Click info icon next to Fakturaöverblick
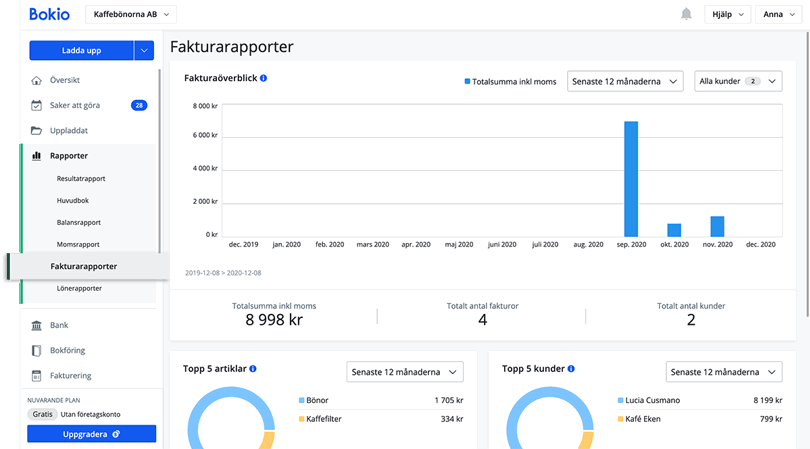Viewport: 810px width, 449px height. click(x=263, y=78)
